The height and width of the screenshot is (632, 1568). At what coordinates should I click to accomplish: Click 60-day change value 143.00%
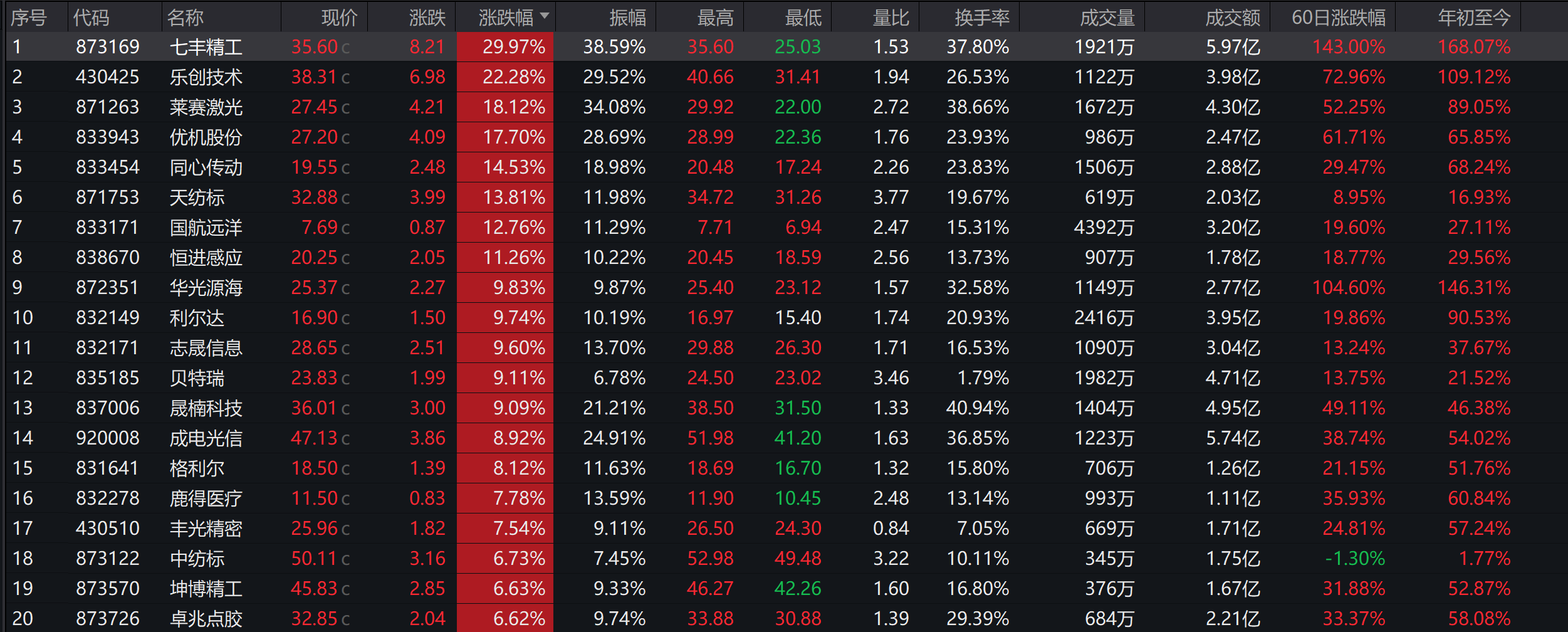coord(1349,47)
